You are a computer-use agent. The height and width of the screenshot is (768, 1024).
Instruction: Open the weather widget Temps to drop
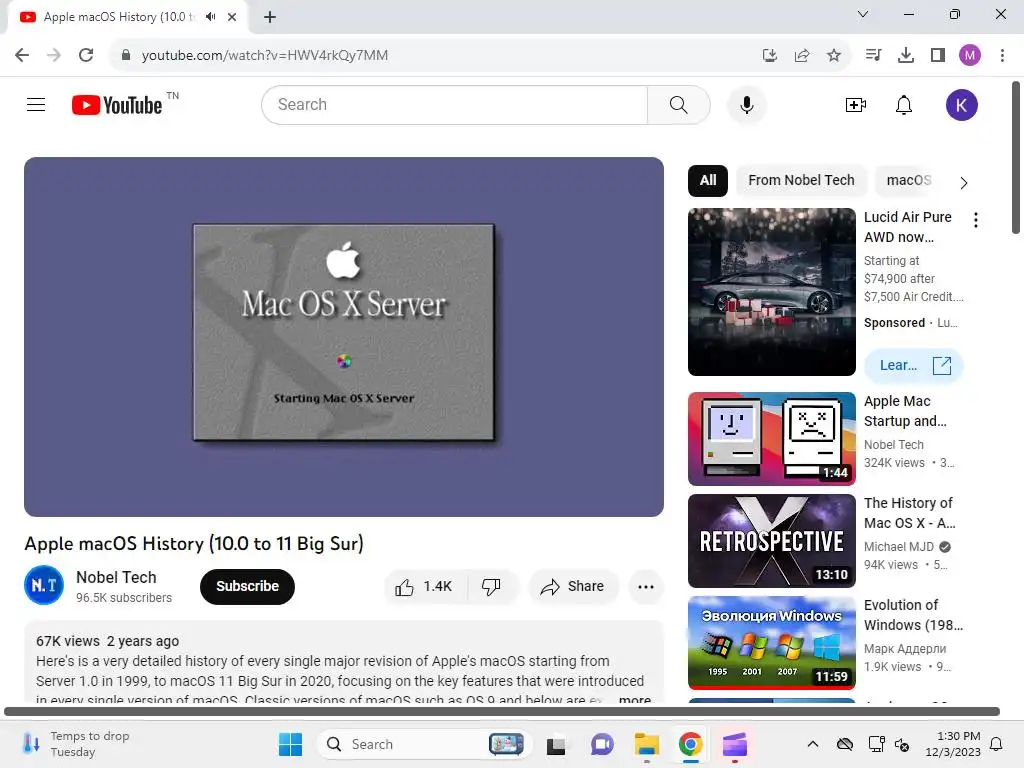pos(76,744)
